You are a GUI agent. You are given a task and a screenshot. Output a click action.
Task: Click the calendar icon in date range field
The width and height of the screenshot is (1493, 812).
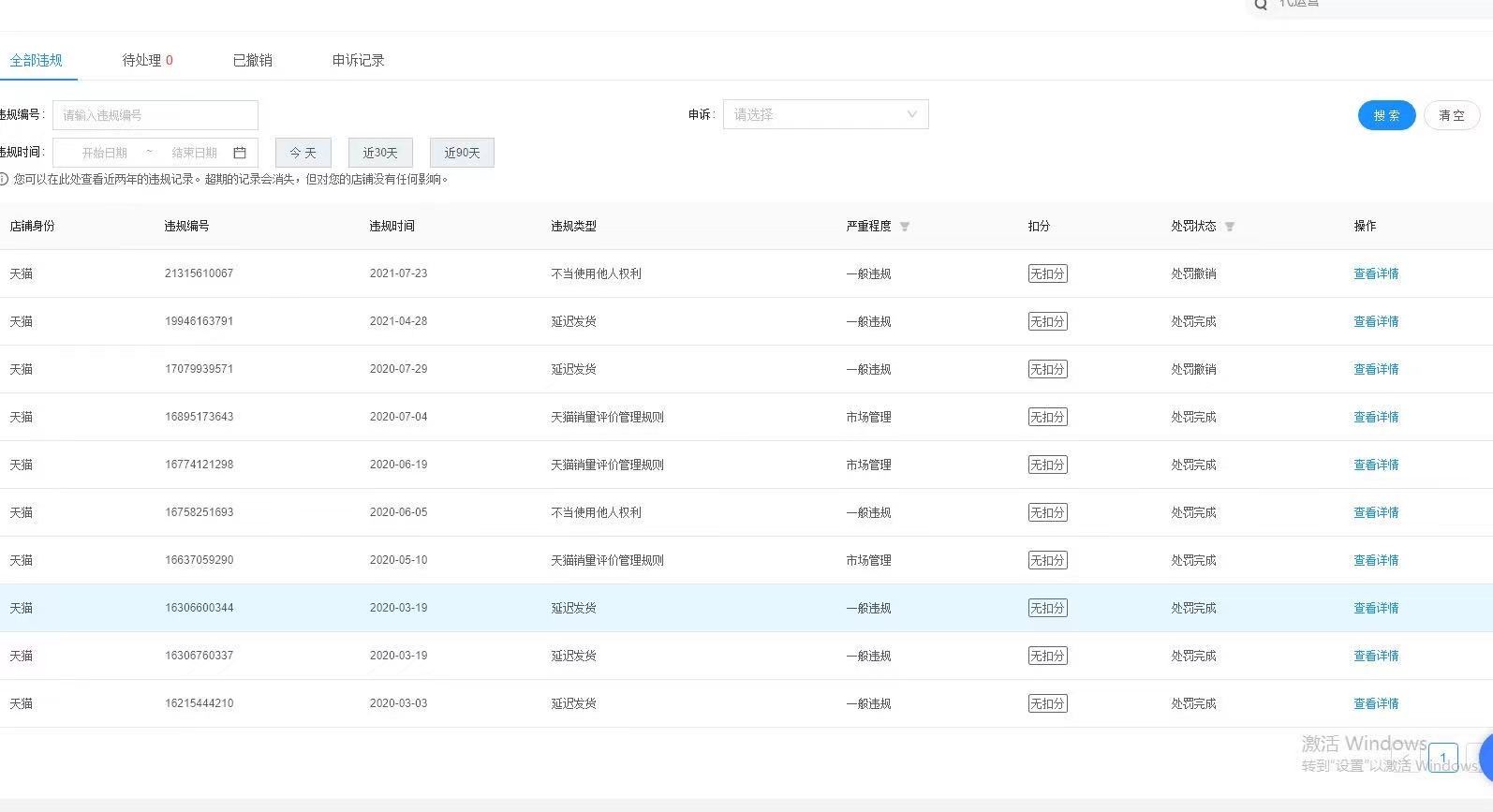[x=240, y=153]
